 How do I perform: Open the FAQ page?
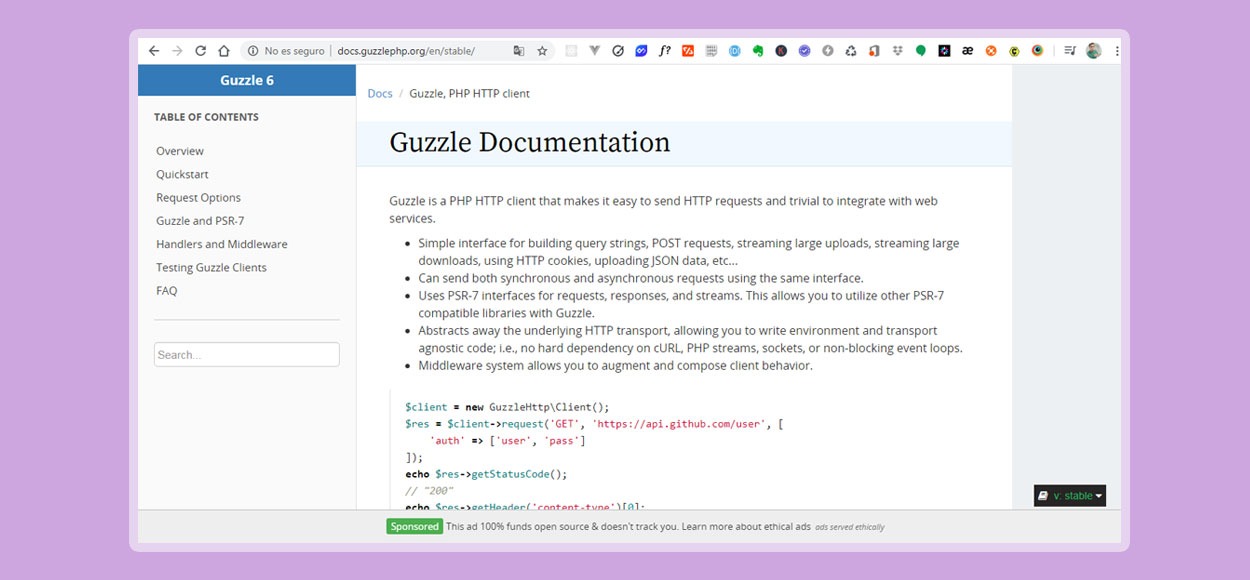[167, 291]
